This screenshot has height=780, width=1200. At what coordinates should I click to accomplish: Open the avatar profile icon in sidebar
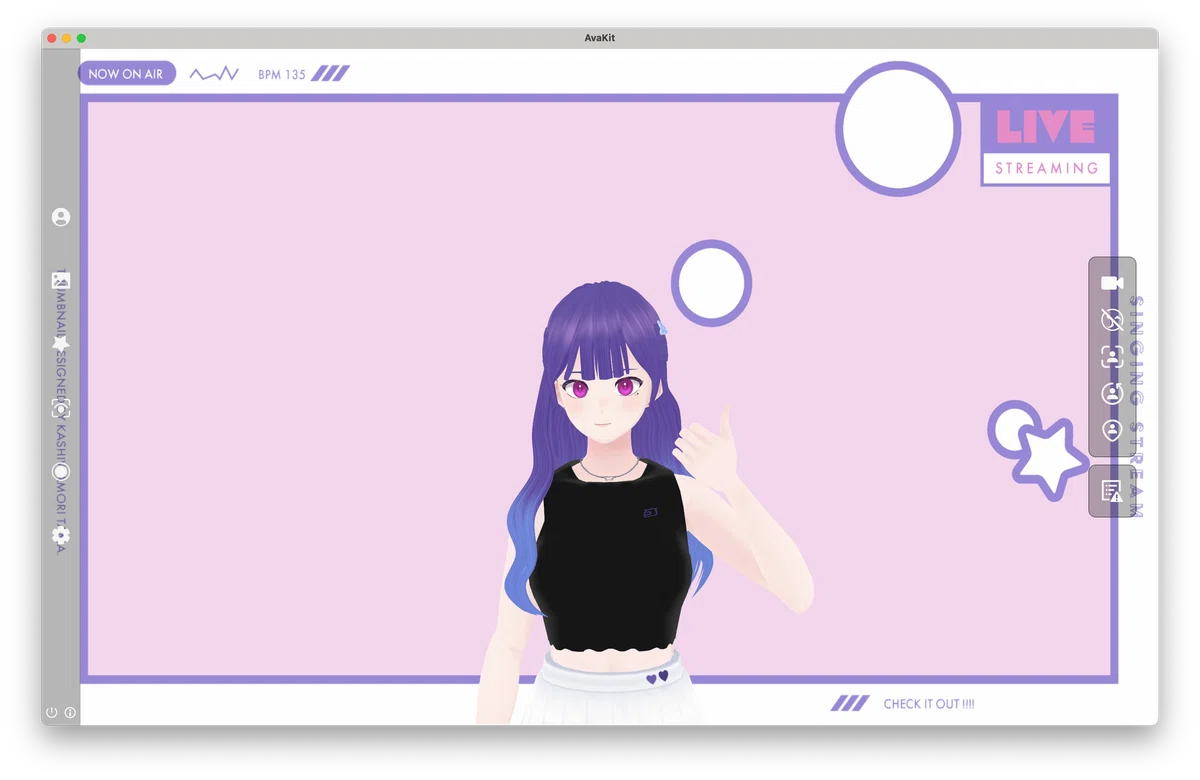point(61,217)
